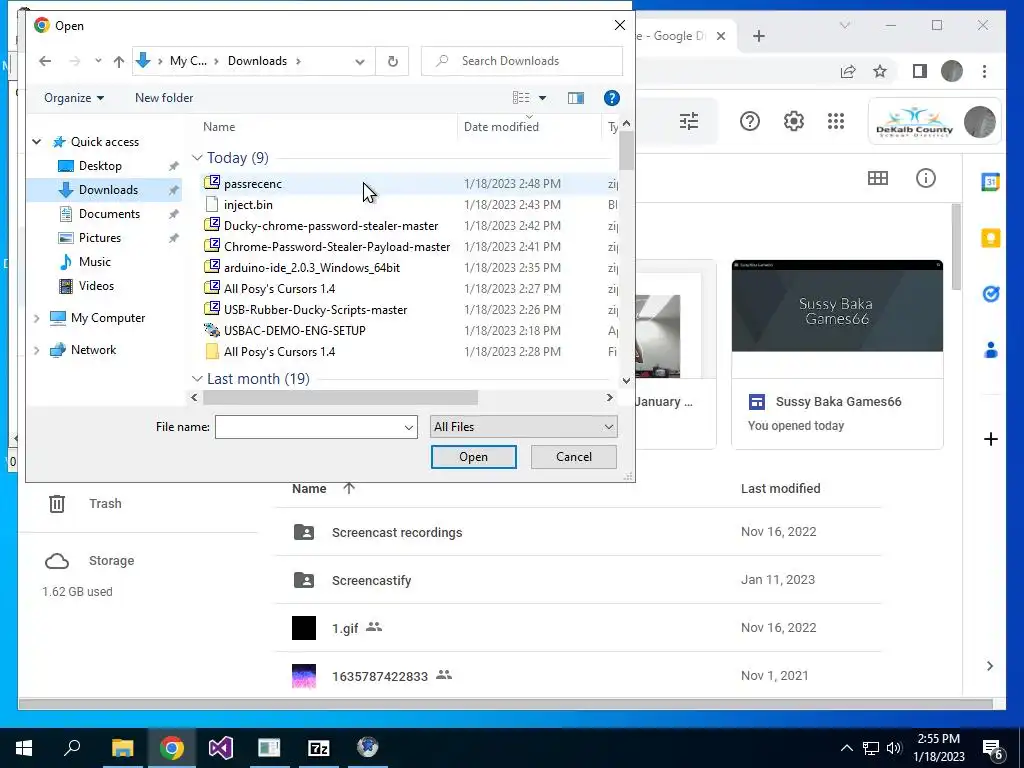This screenshot has width=1024, height=768.
Task: Open Trash in Drive sidebar
Action: tap(104, 504)
